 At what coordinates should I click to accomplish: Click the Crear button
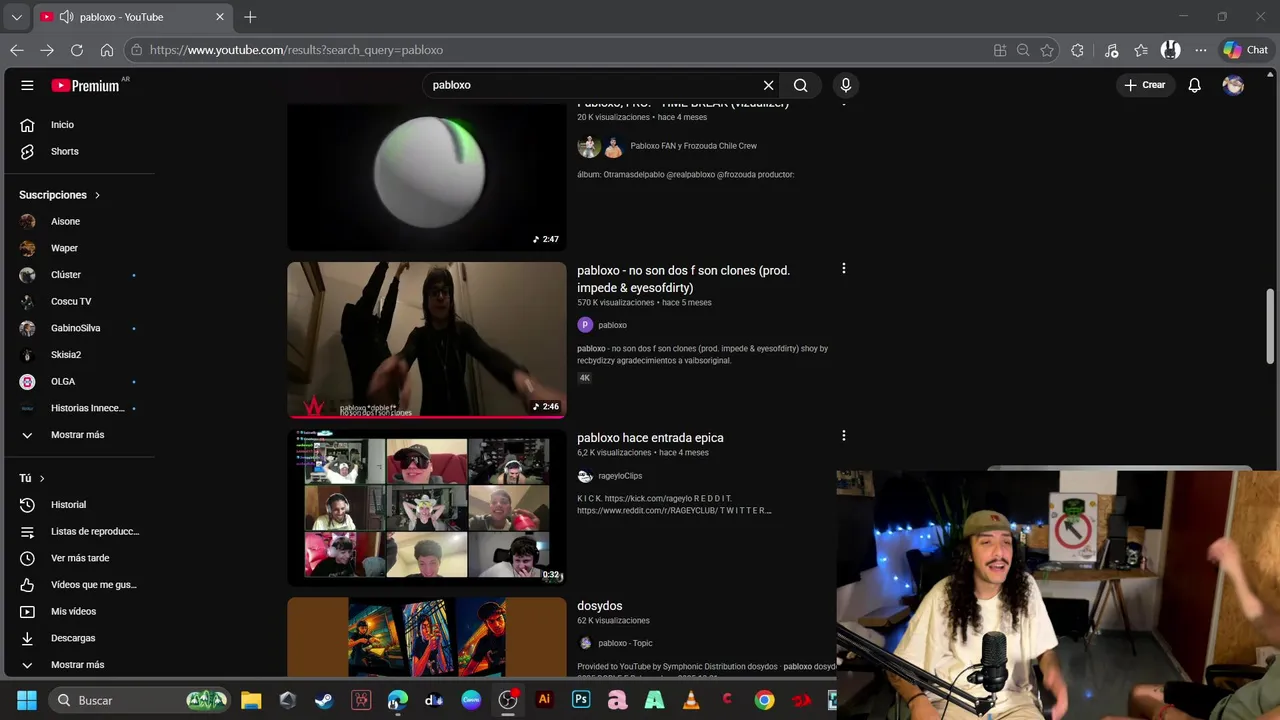click(x=1145, y=85)
